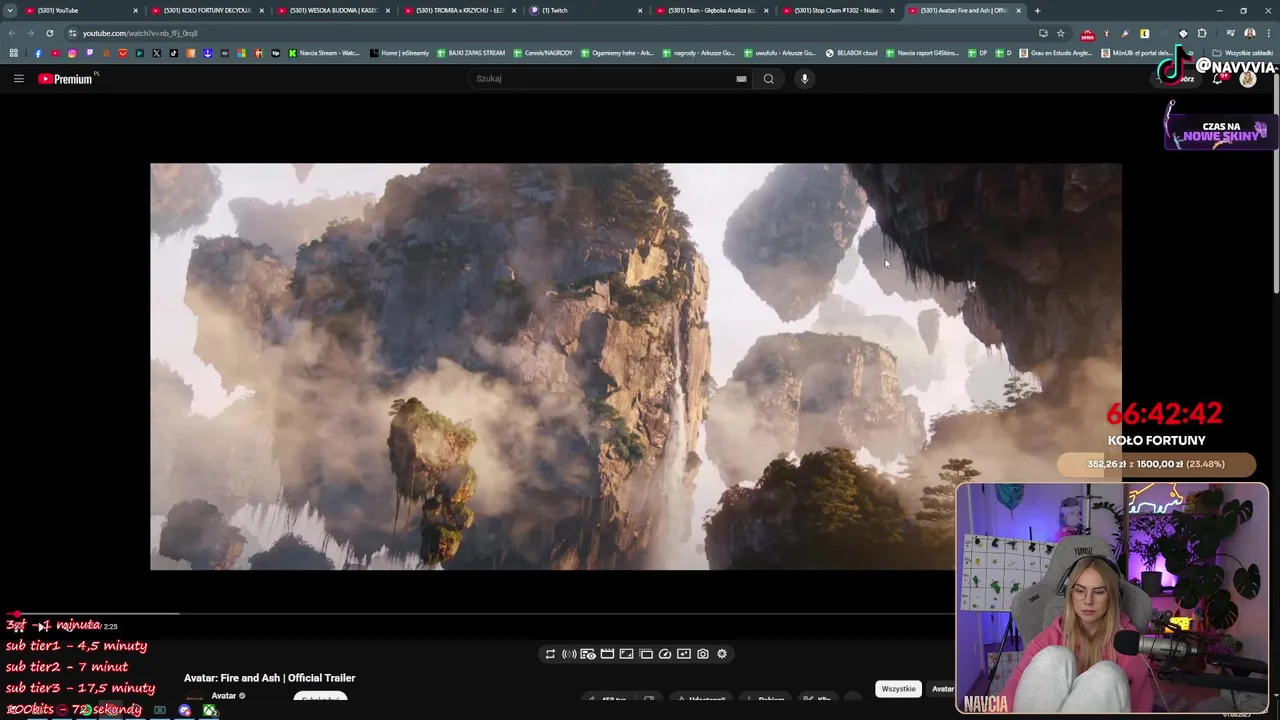The height and width of the screenshot is (720, 1280).
Task: Expand the tab search dropdown arrow
Action: click(x=10, y=10)
